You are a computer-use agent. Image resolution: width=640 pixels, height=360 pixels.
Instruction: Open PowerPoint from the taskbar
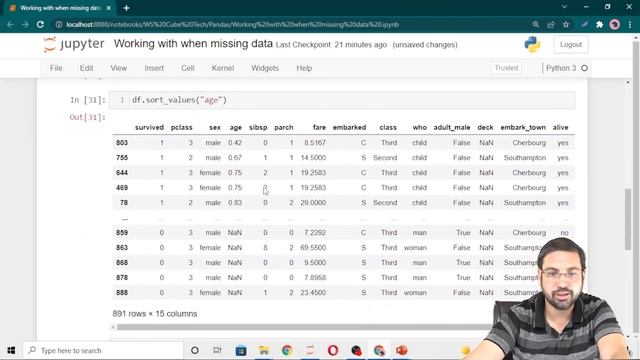[x=402, y=350]
